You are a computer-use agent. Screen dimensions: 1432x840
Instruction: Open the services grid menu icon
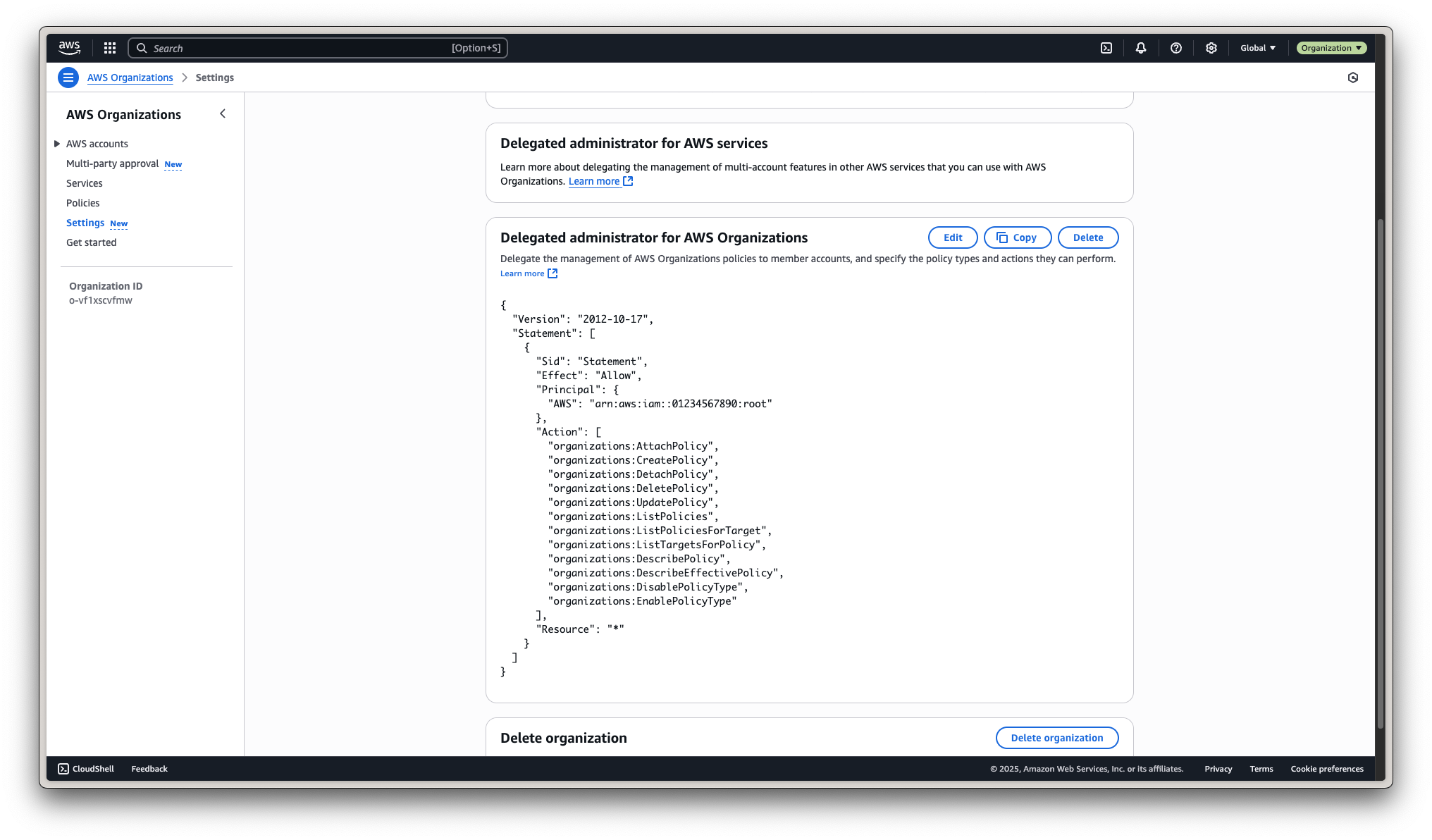[110, 48]
